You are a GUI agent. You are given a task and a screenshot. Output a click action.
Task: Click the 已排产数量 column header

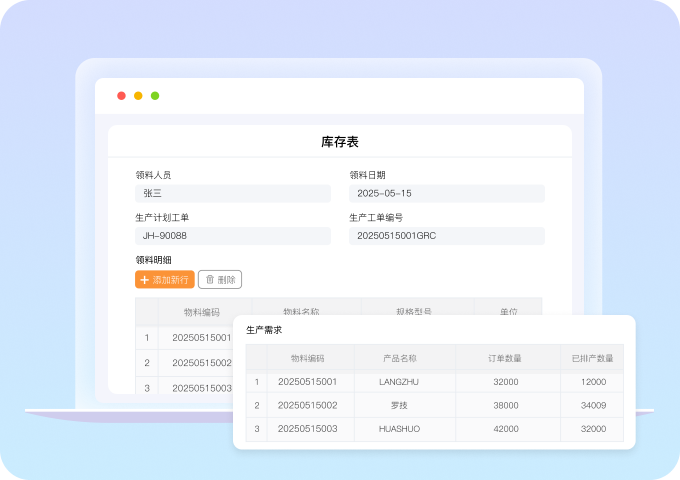pyautogui.click(x=592, y=358)
